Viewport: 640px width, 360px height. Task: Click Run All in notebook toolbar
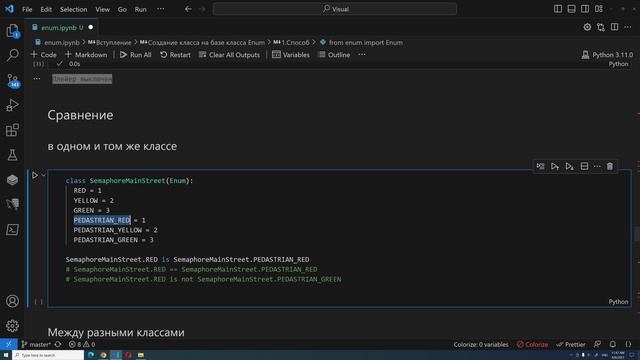(x=136, y=55)
